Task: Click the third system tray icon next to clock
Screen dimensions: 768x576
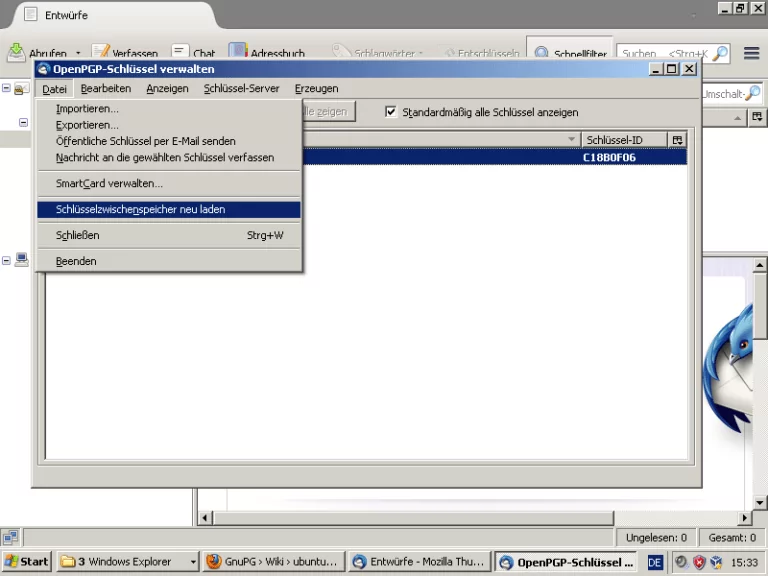Action: pos(716,562)
